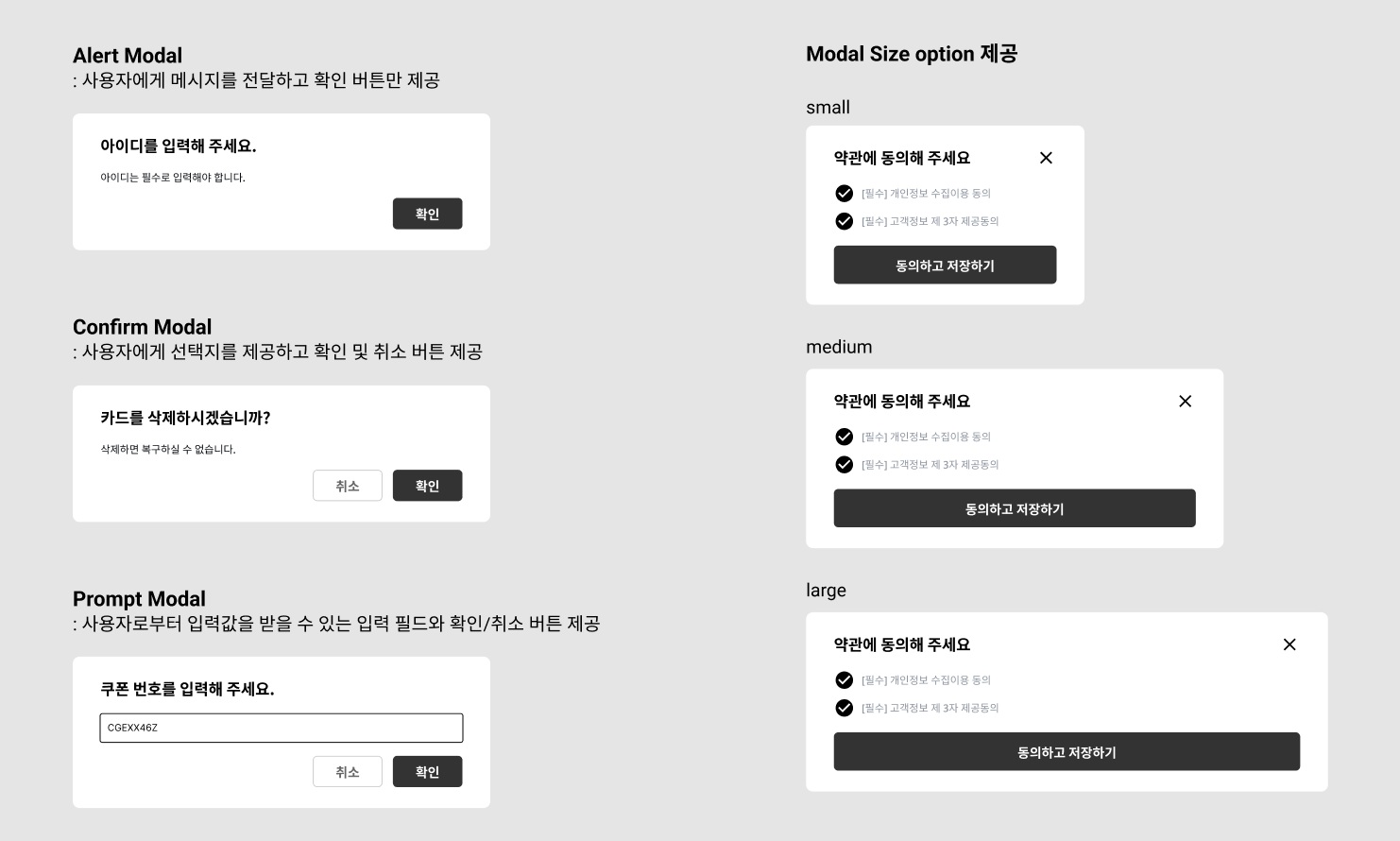The image size is (1400, 841).
Task: Click 동의하고 저장하기 in the medium modal
Action: pos(1015,508)
